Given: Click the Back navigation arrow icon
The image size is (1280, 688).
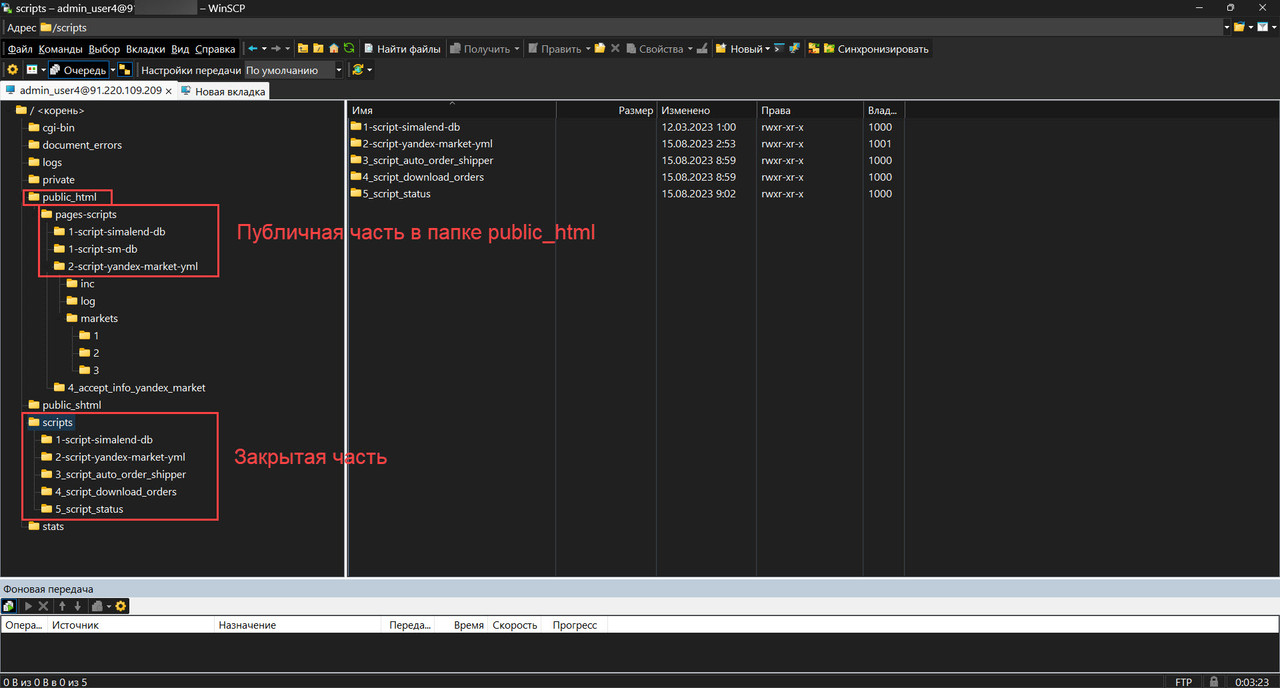Looking at the screenshot, I should [x=252, y=48].
